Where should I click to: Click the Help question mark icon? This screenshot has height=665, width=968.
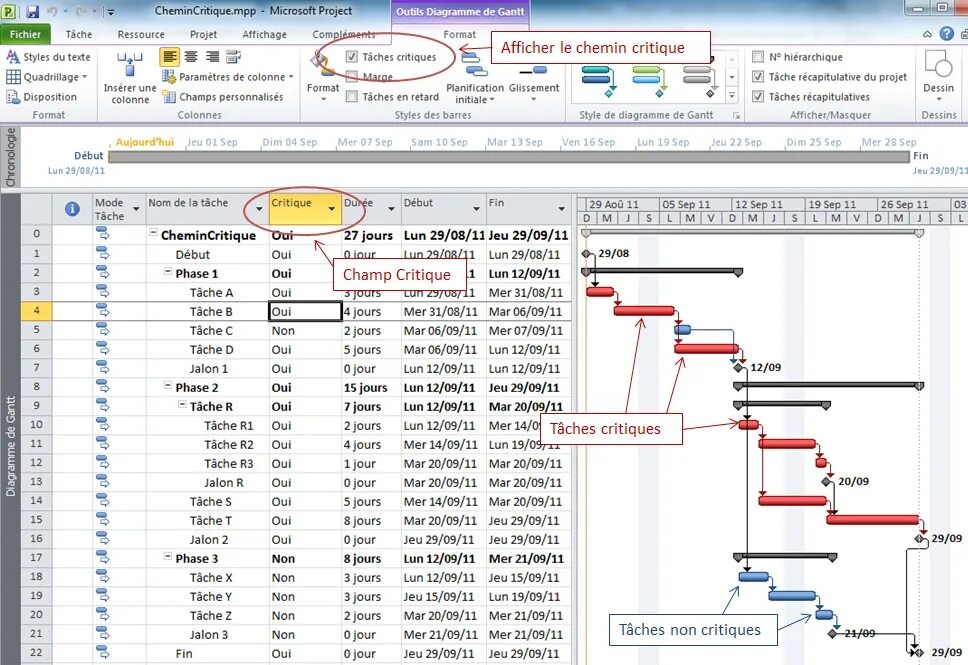coord(946,34)
